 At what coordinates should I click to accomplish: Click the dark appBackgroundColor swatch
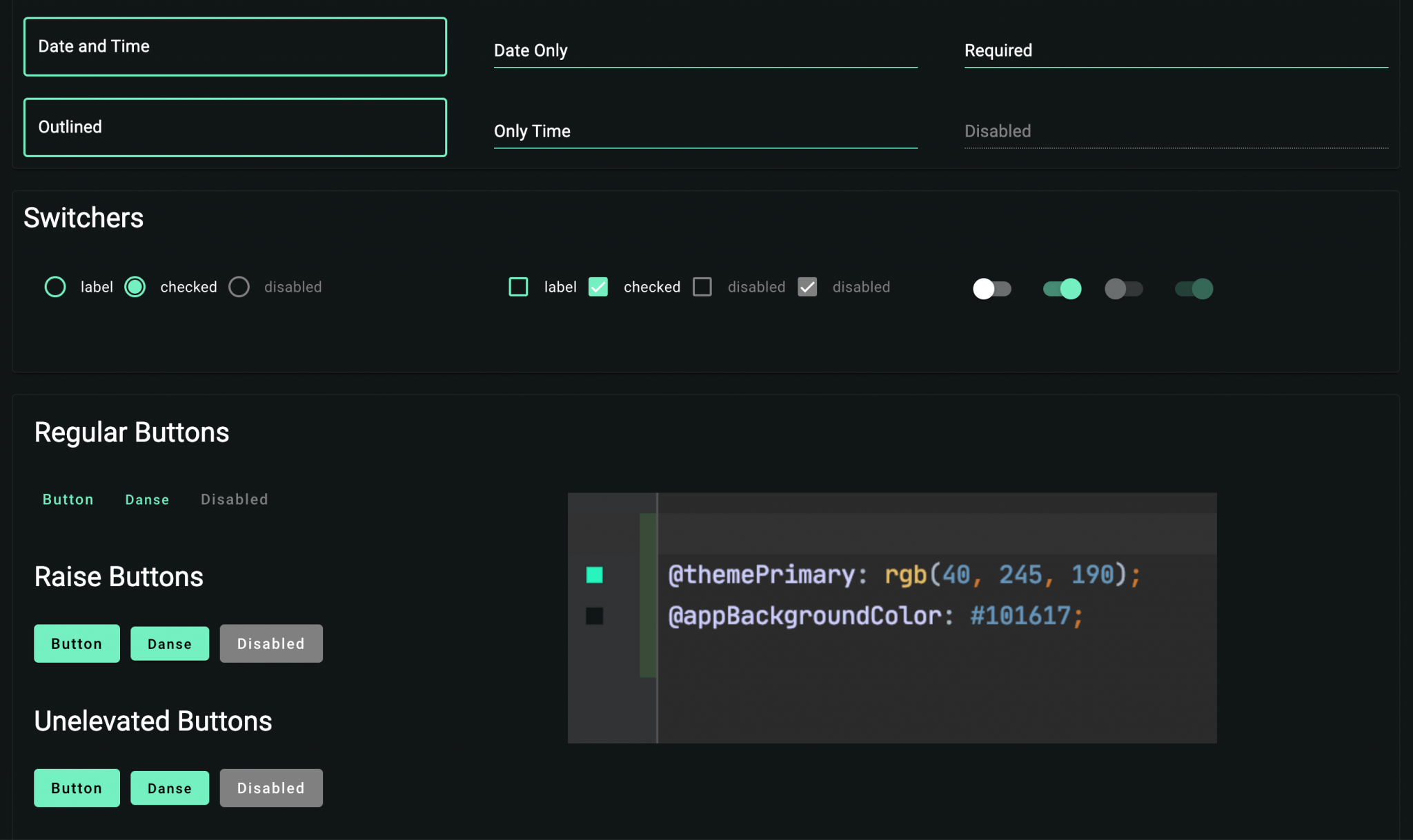pos(594,616)
